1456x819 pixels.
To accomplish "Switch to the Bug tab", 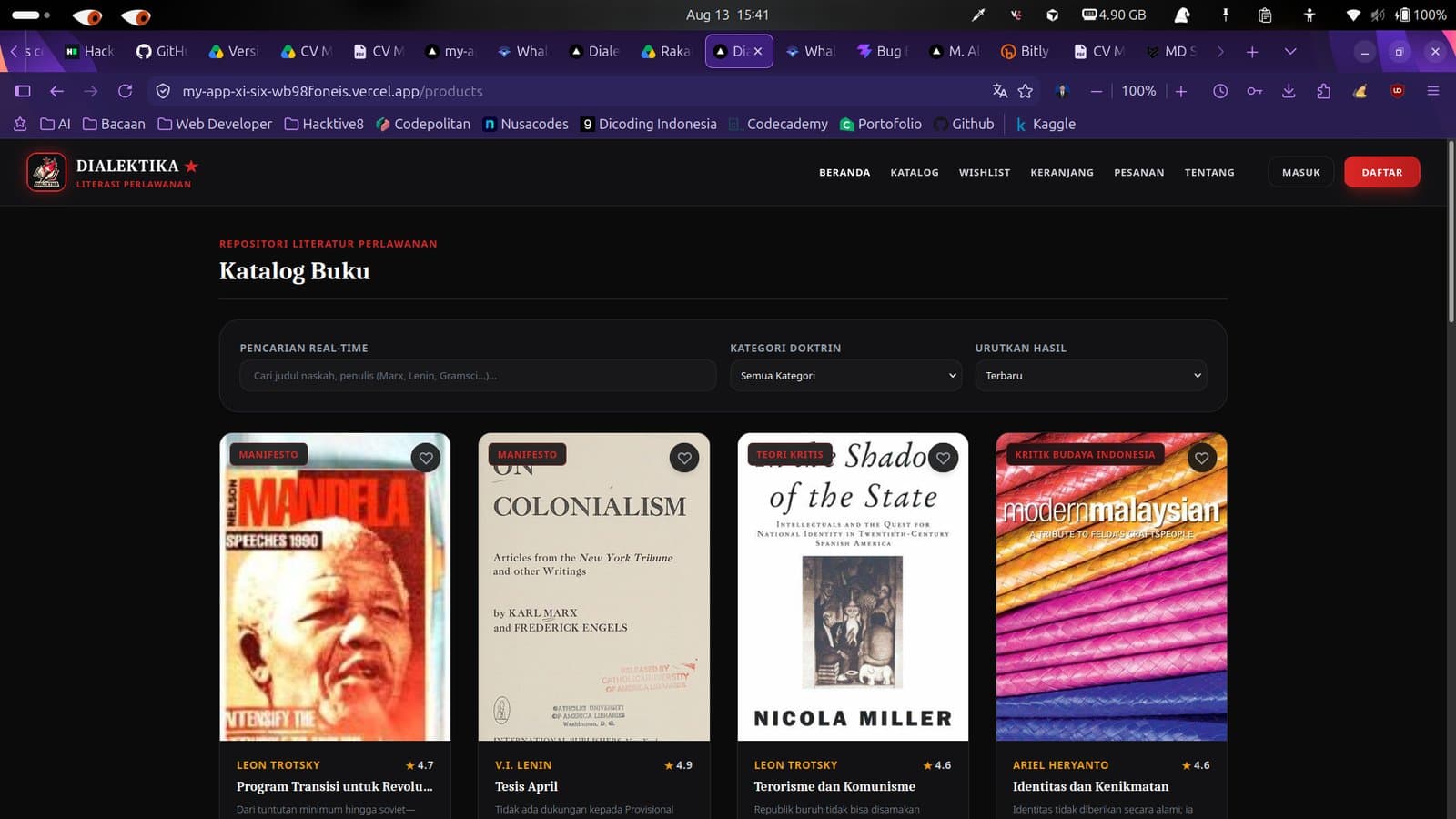I will tap(882, 52).
